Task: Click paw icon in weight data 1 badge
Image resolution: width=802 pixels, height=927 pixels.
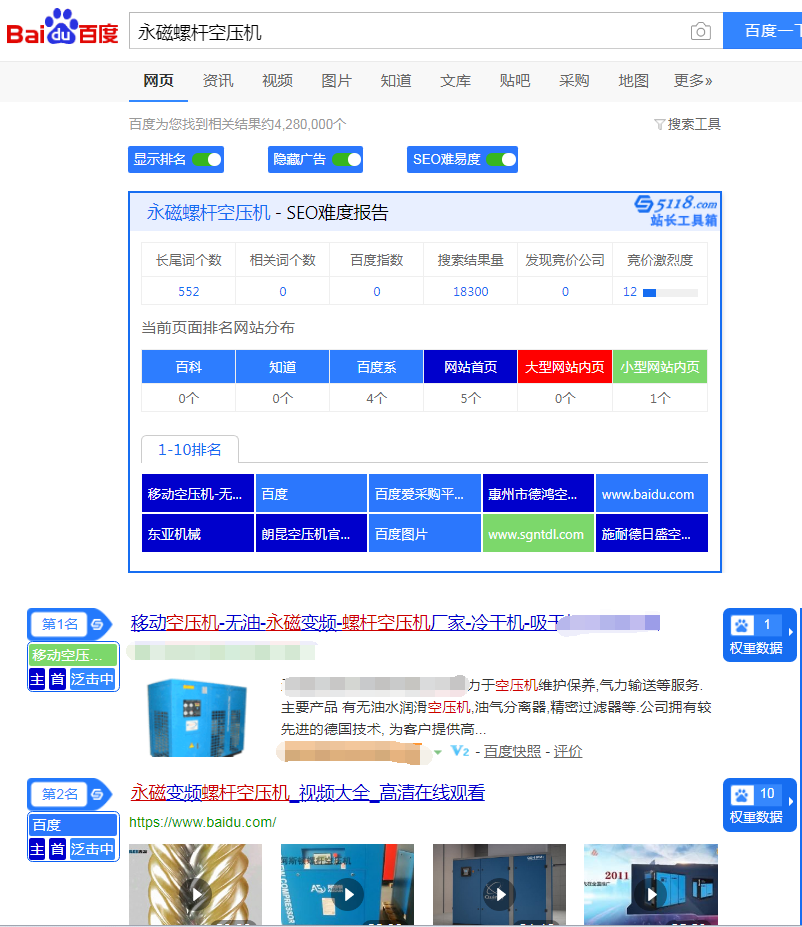Action: pos(741,625)
